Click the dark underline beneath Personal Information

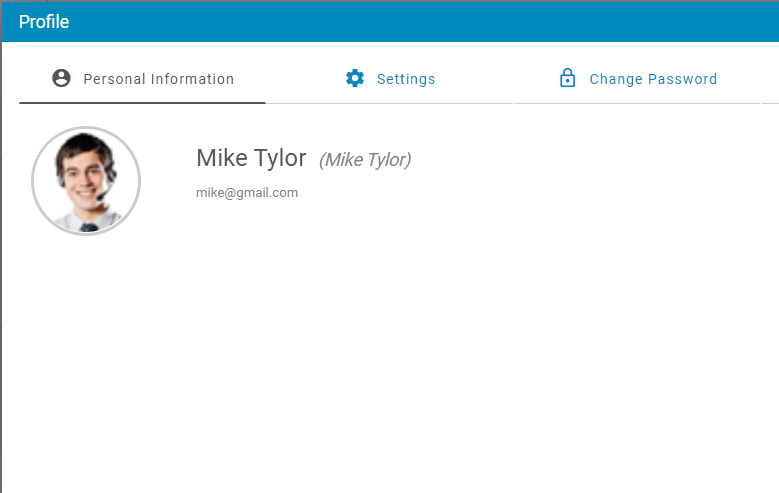[142, 102]
